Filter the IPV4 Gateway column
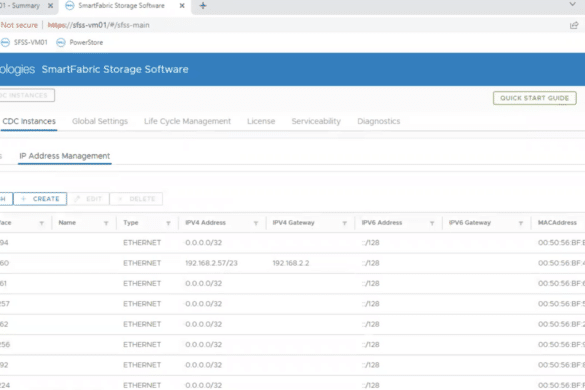585x390 pixels. [344, 223]
